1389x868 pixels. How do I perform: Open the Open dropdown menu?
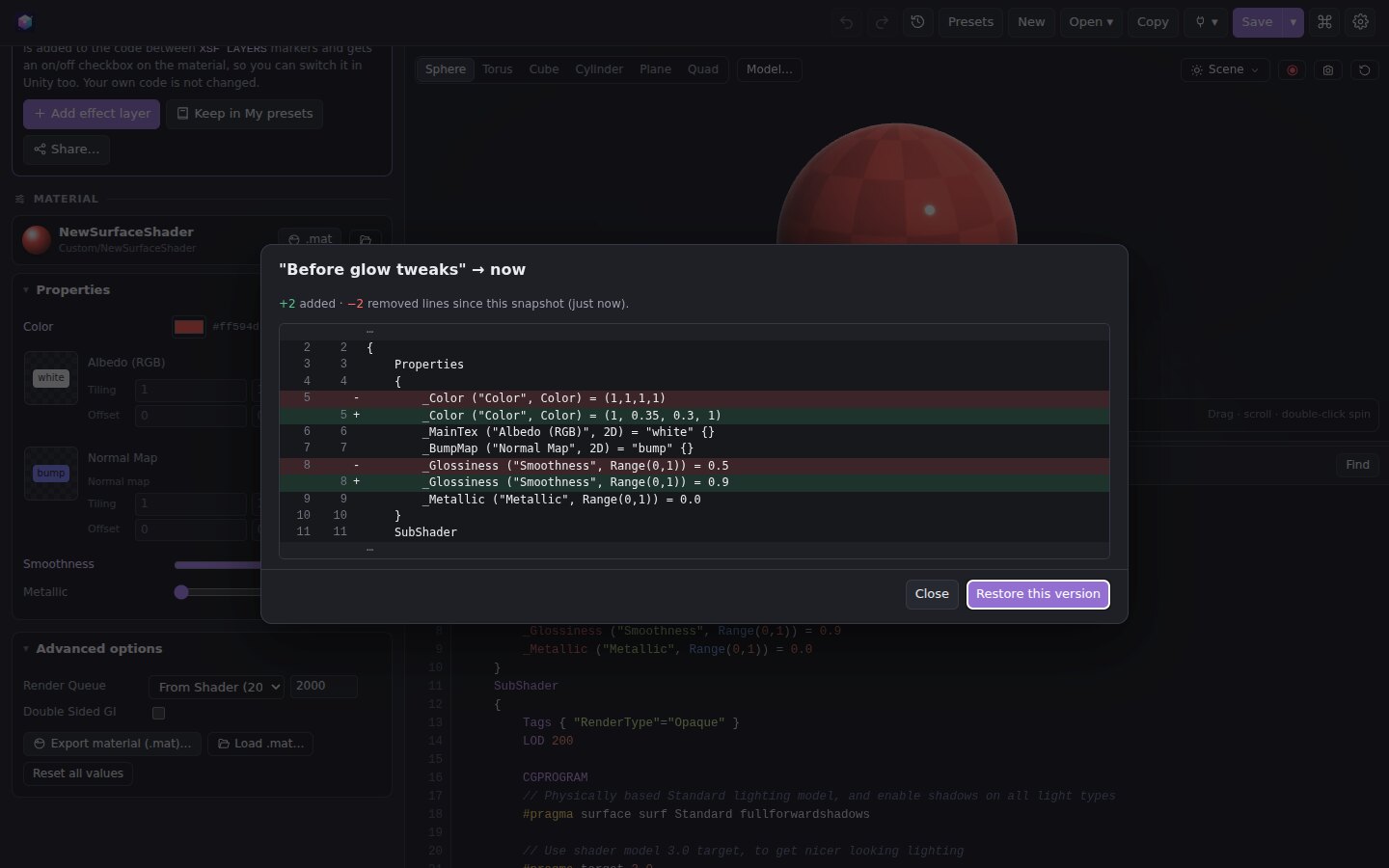click(1091, 22)
